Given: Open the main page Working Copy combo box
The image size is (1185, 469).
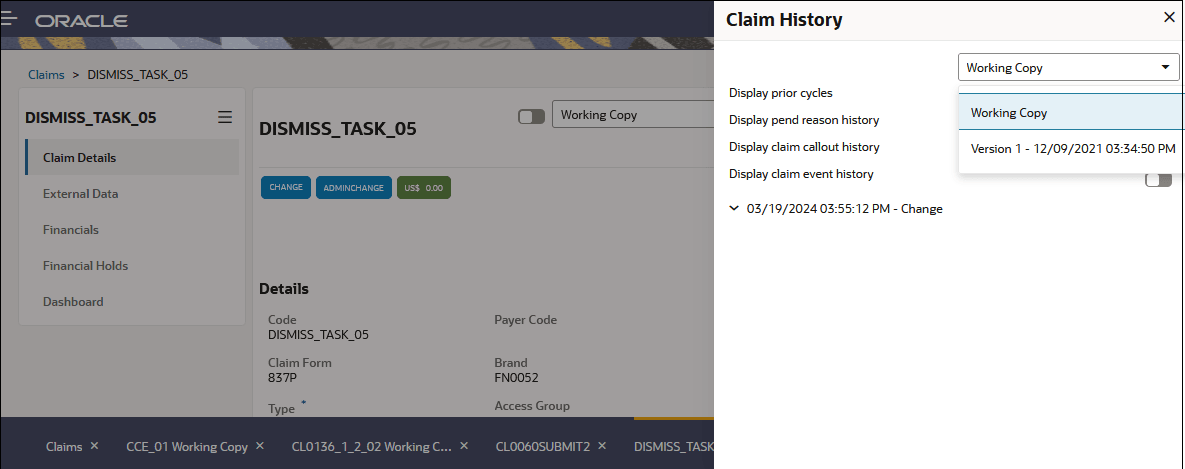Looking at the screenshot, I should [x=633, y=115].
